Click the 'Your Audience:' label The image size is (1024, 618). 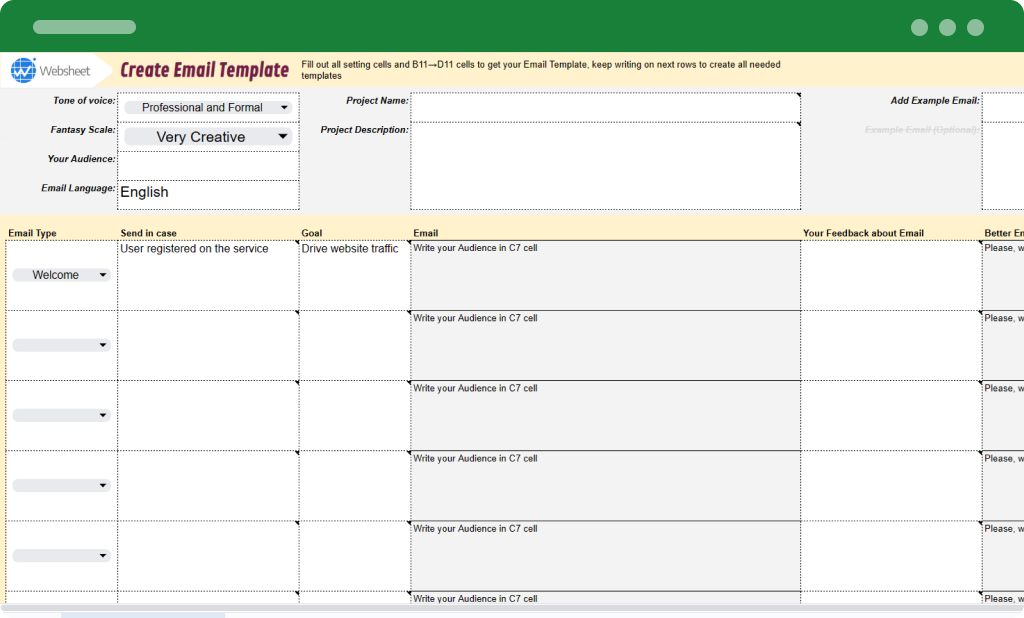[x=81, y=159]
